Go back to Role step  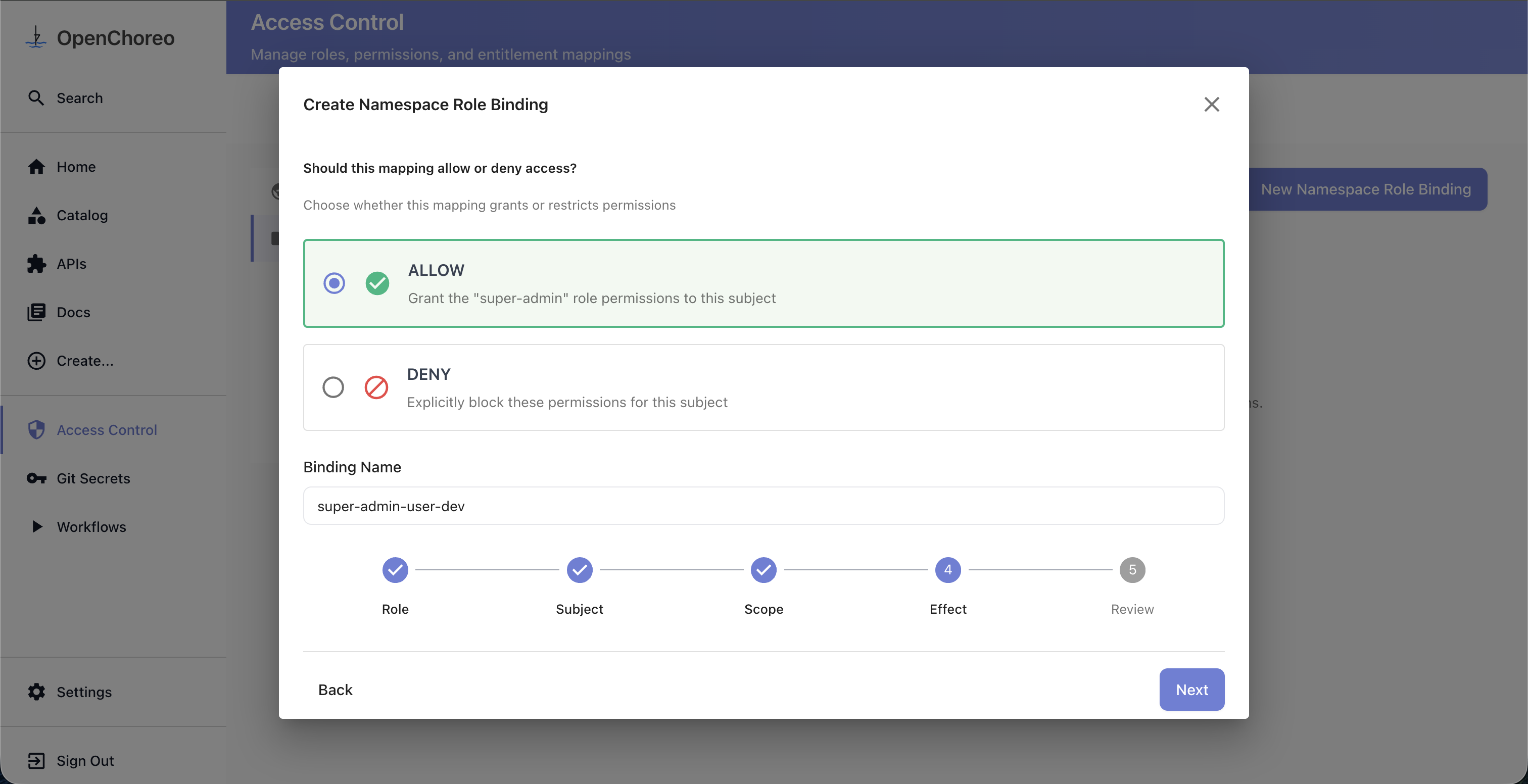tap(395, 570)
